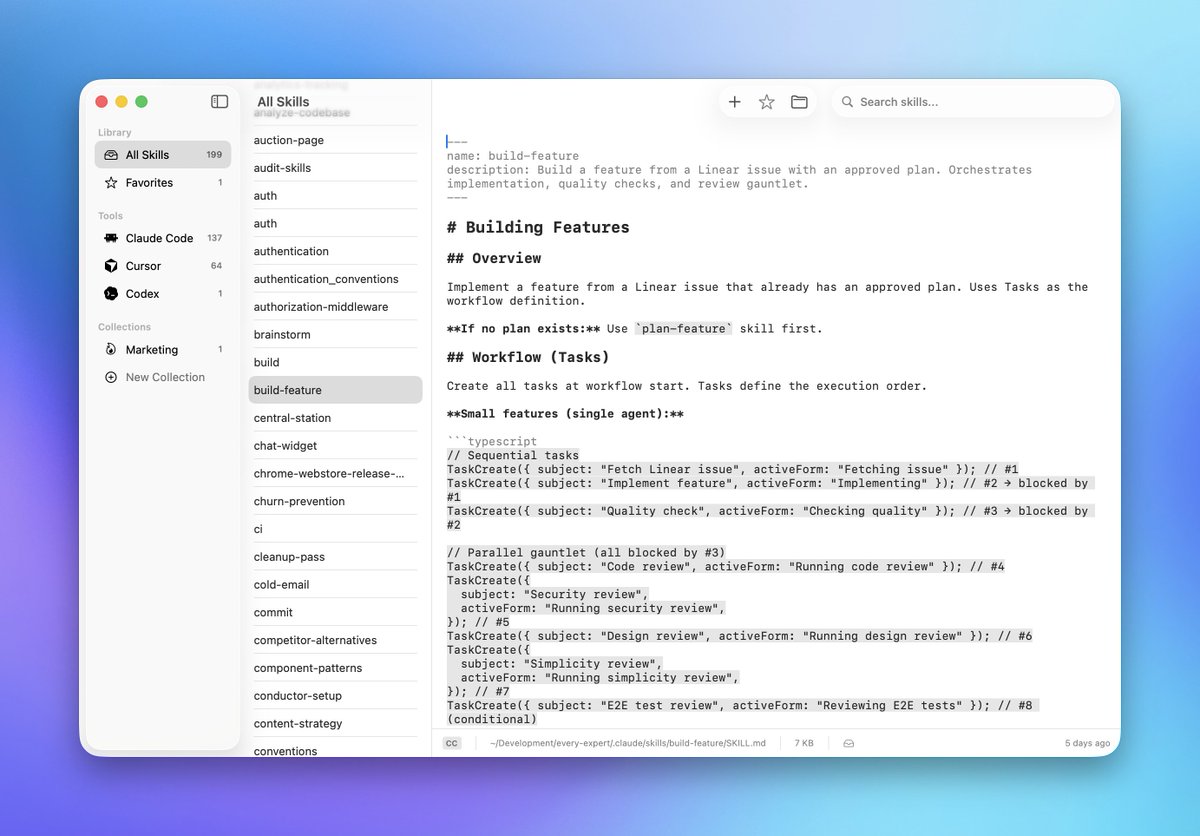
Task: Select the audit-skills entry
Action: [x=335, y=168]
